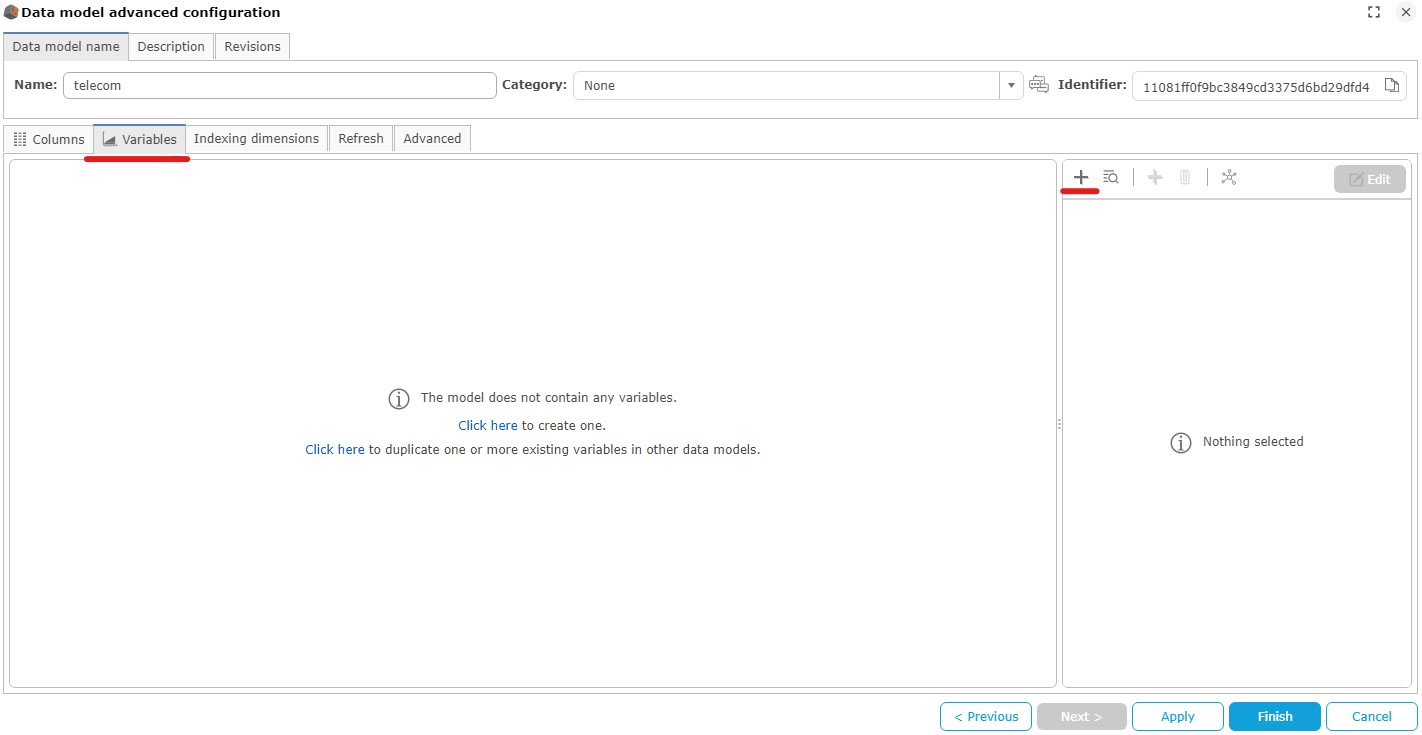This screenshot has height=735, width=1422.
Task: Click in the Name field containing telecom
Action: 280,86
